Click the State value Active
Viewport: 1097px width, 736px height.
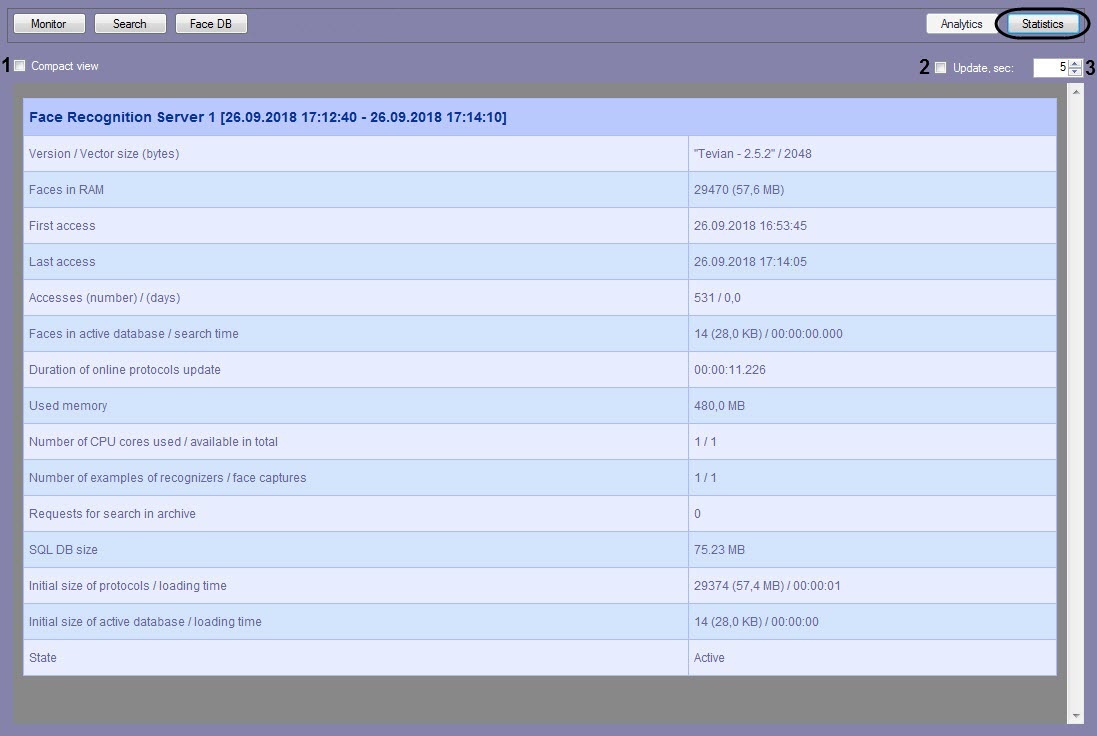[x=709, y=658]
